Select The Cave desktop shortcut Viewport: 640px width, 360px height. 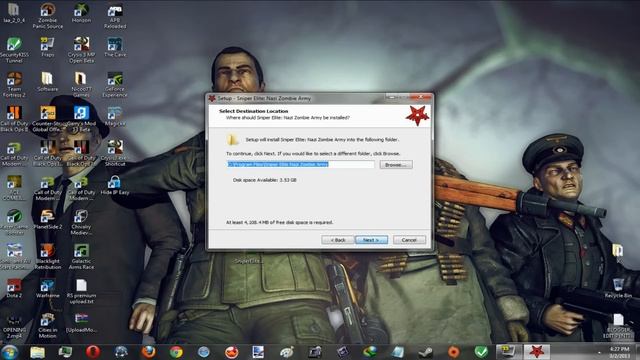(115, 47)
